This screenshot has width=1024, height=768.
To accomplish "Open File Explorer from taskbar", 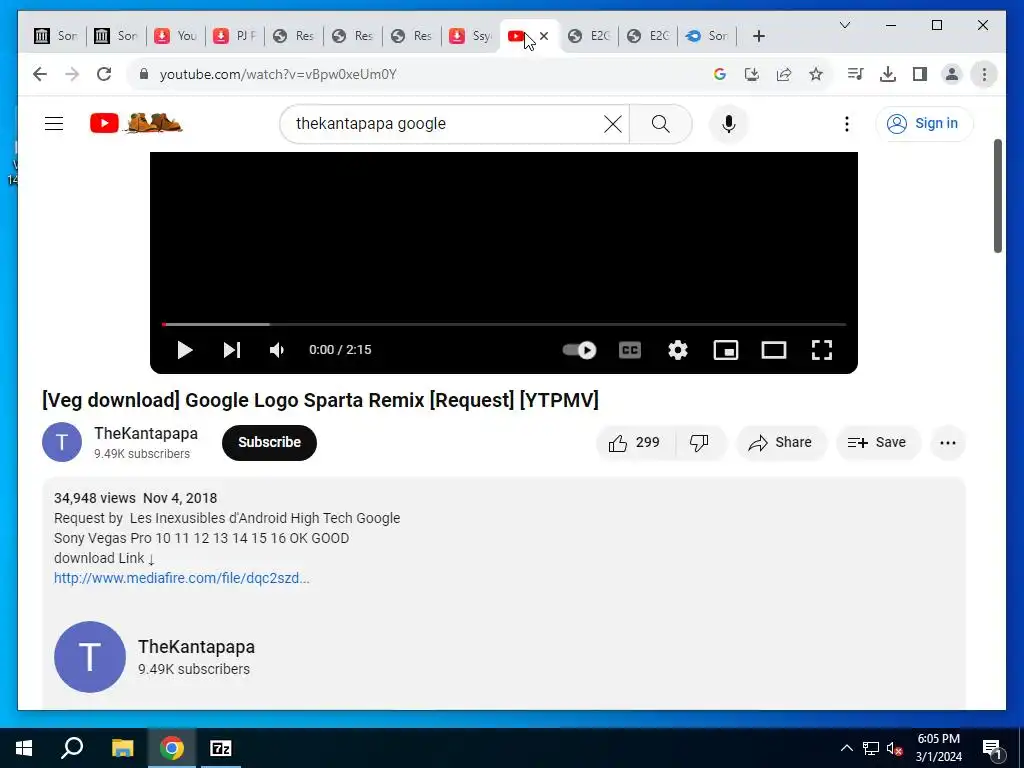I will (x=122, y=748).
